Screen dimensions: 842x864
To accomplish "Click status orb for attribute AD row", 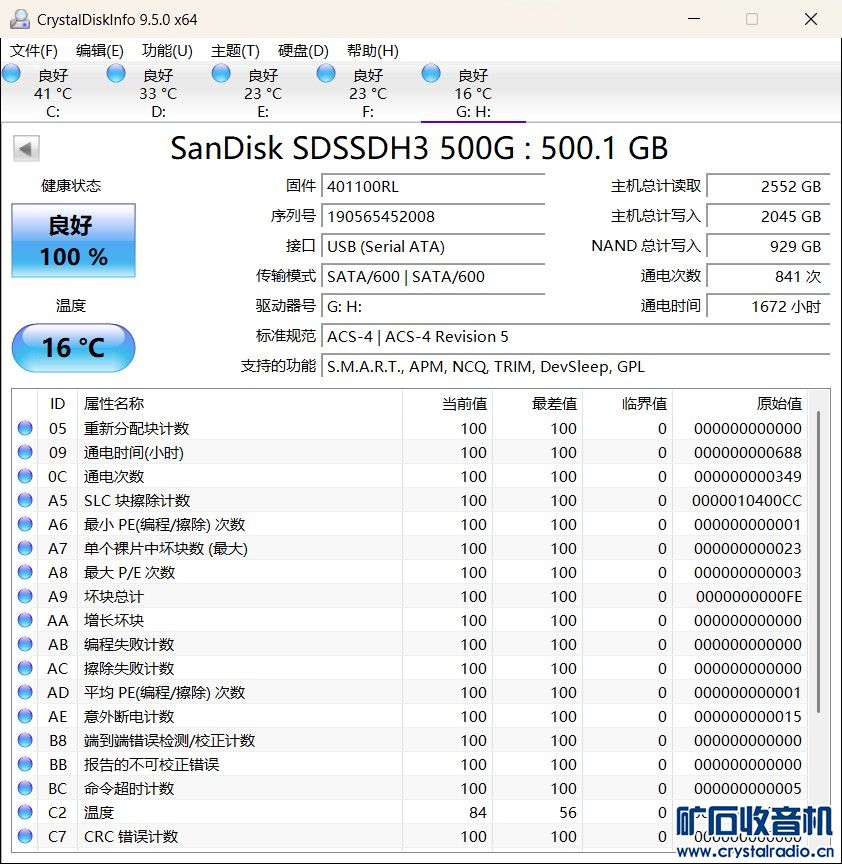I will (x=25, y=692).
